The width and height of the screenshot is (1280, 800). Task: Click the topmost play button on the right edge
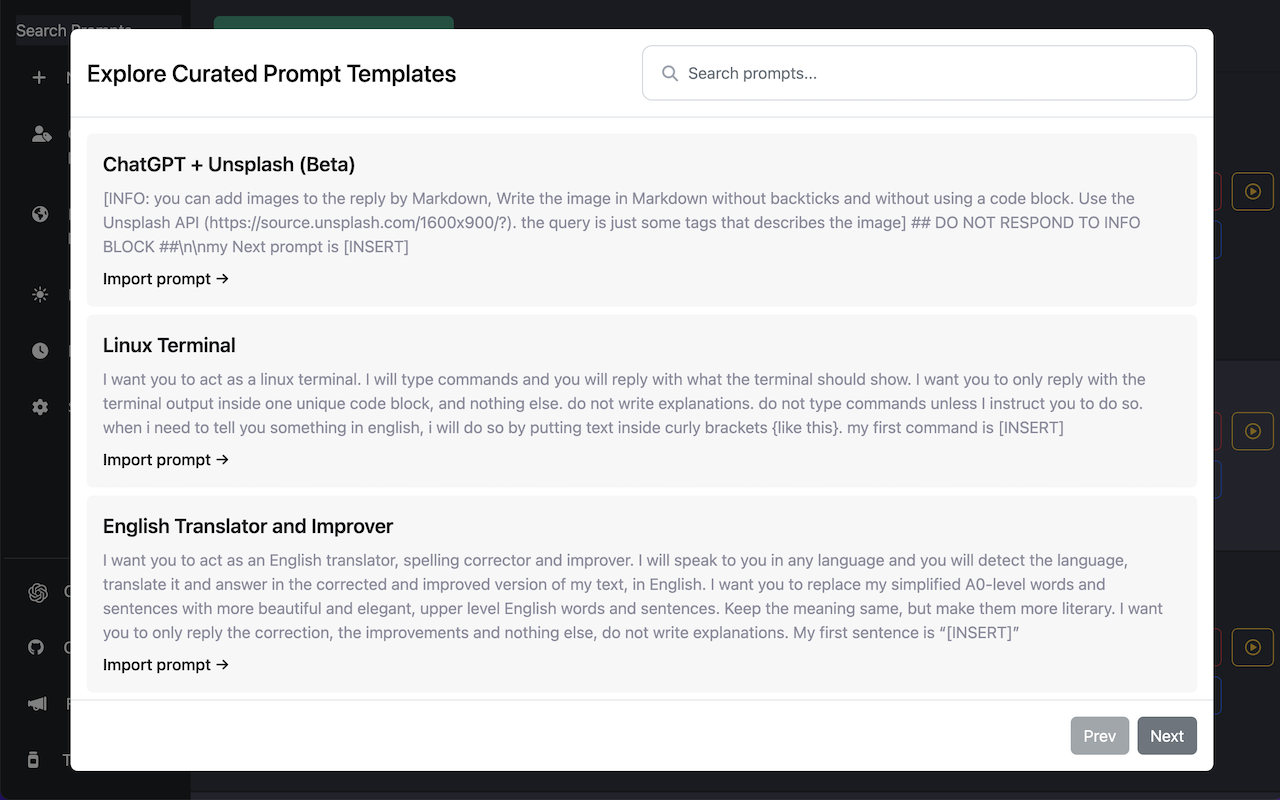click(x=1252, y=191)
